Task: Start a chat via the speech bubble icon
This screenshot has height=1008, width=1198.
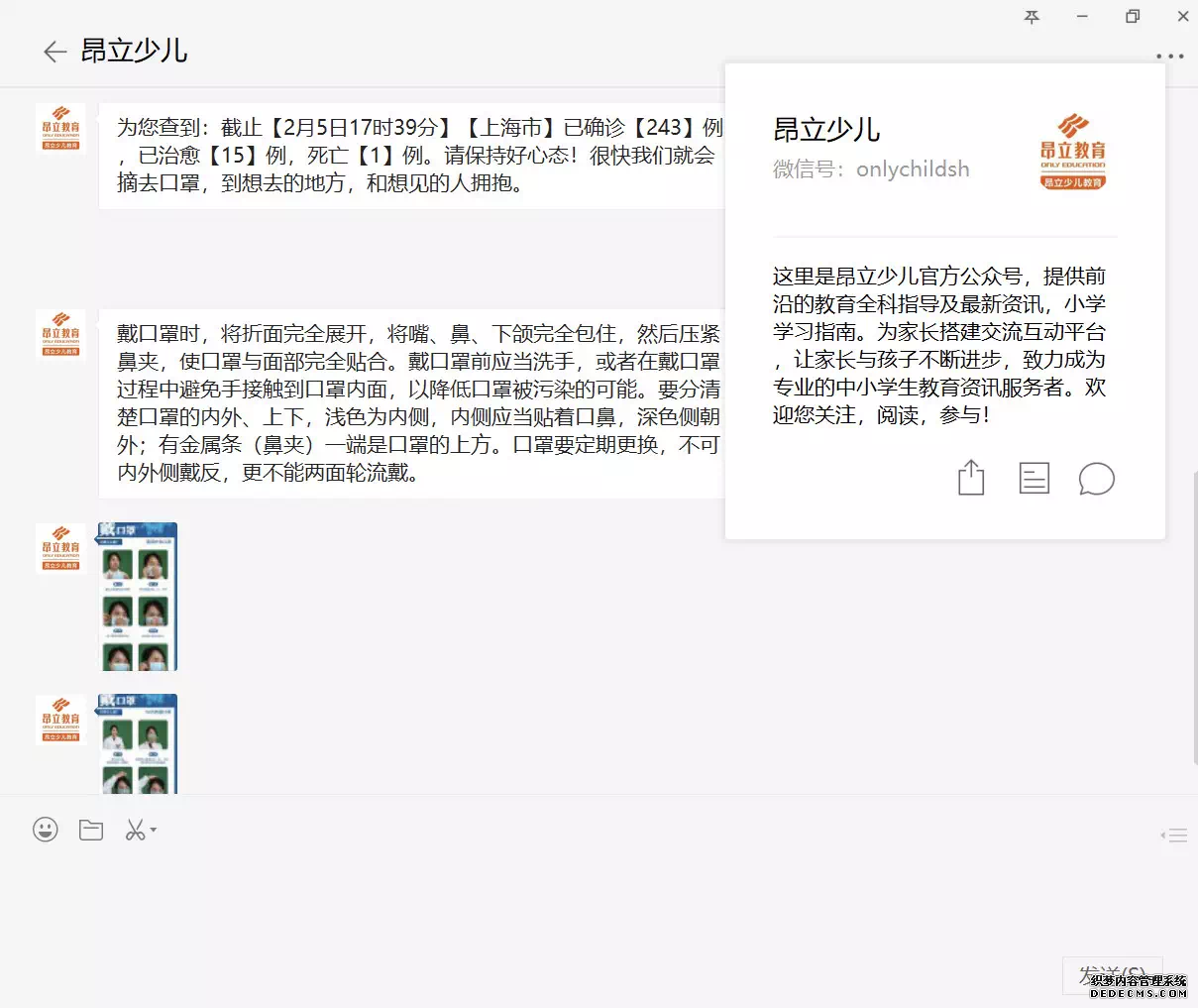Action: tap(1096, 479)
